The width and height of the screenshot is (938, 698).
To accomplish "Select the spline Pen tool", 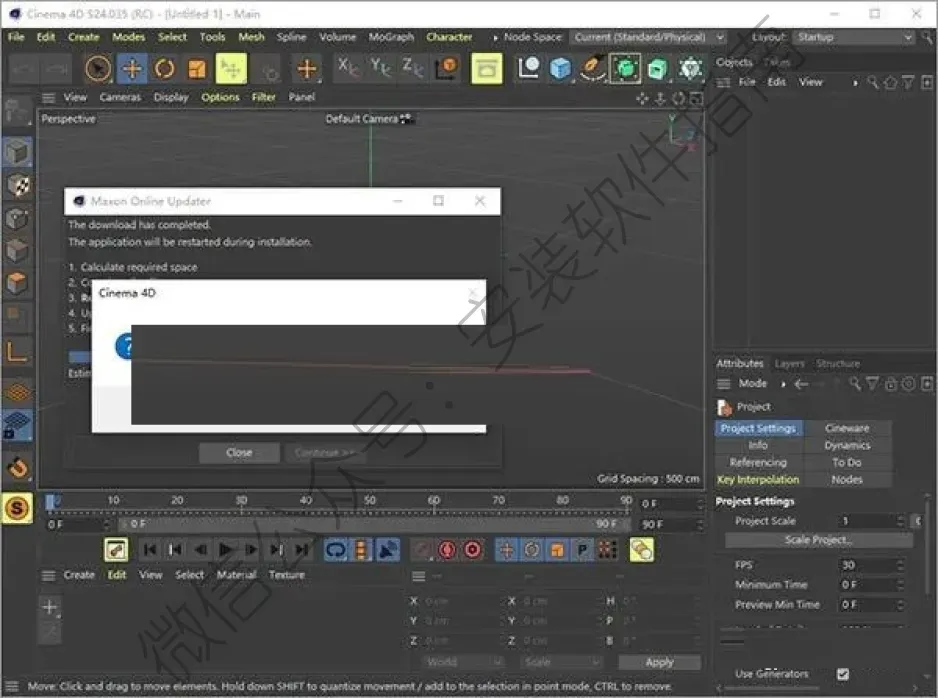I will (592, 68).
